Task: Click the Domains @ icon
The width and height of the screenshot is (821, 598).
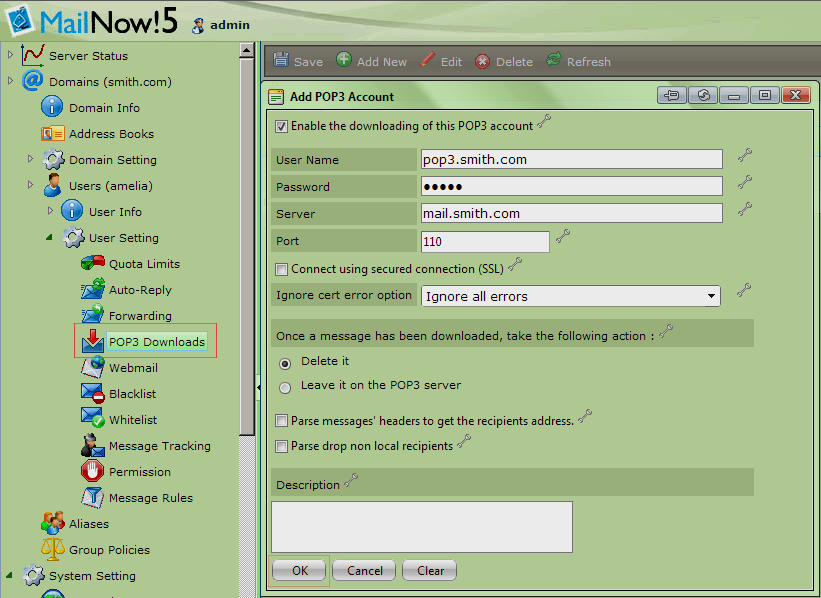Action: tap(32, 81)
